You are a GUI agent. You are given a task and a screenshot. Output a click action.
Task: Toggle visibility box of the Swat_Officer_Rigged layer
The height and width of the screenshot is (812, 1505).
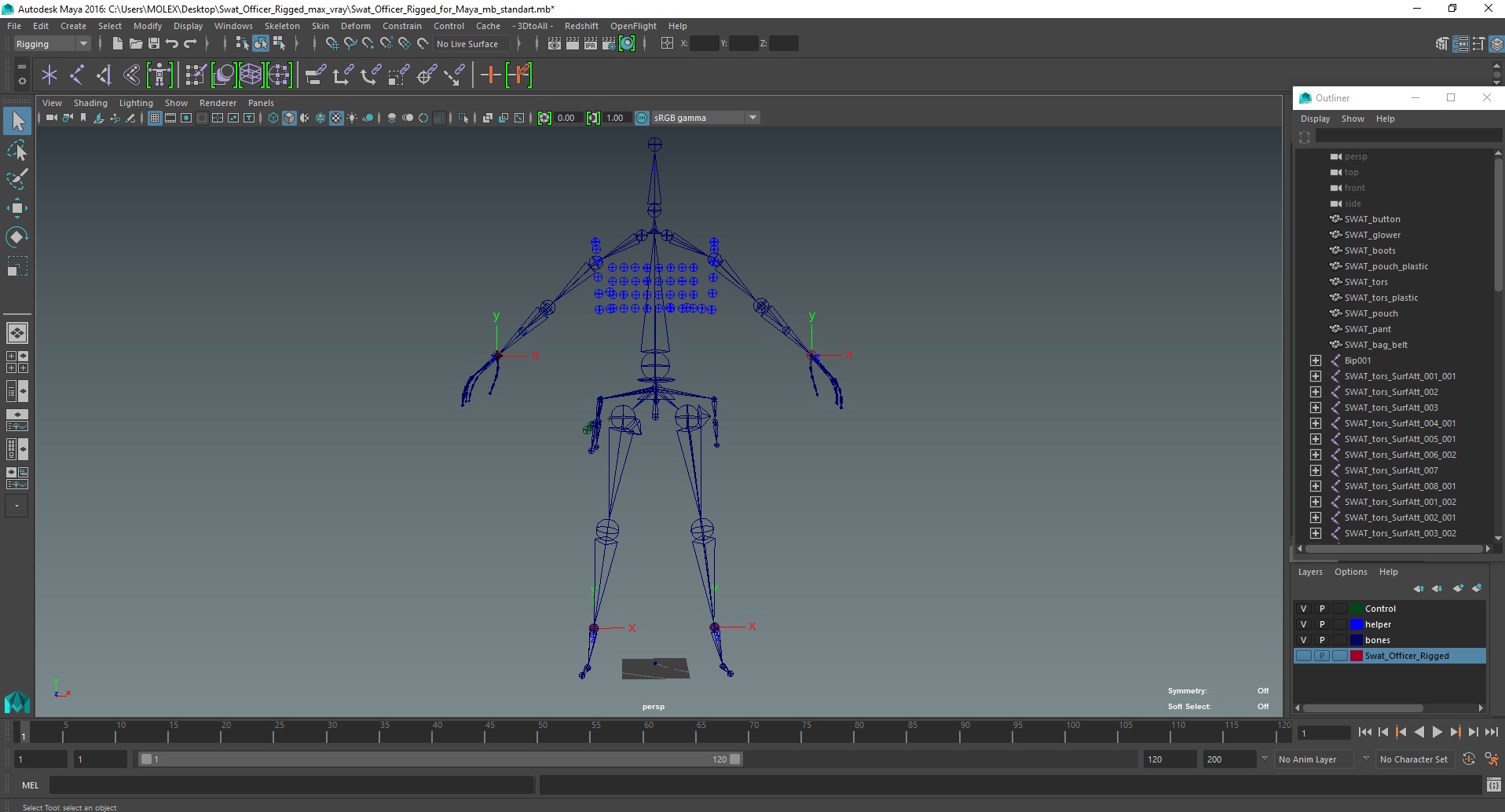pyautogui.click(x=1304, y=656)
